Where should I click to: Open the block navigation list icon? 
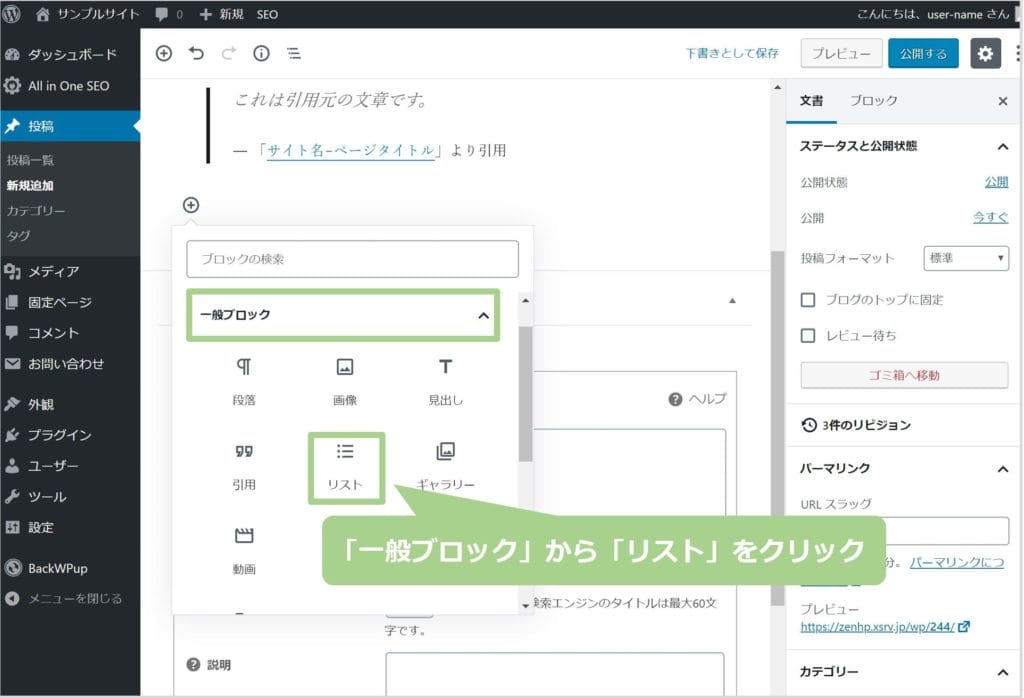coord(294,54)
